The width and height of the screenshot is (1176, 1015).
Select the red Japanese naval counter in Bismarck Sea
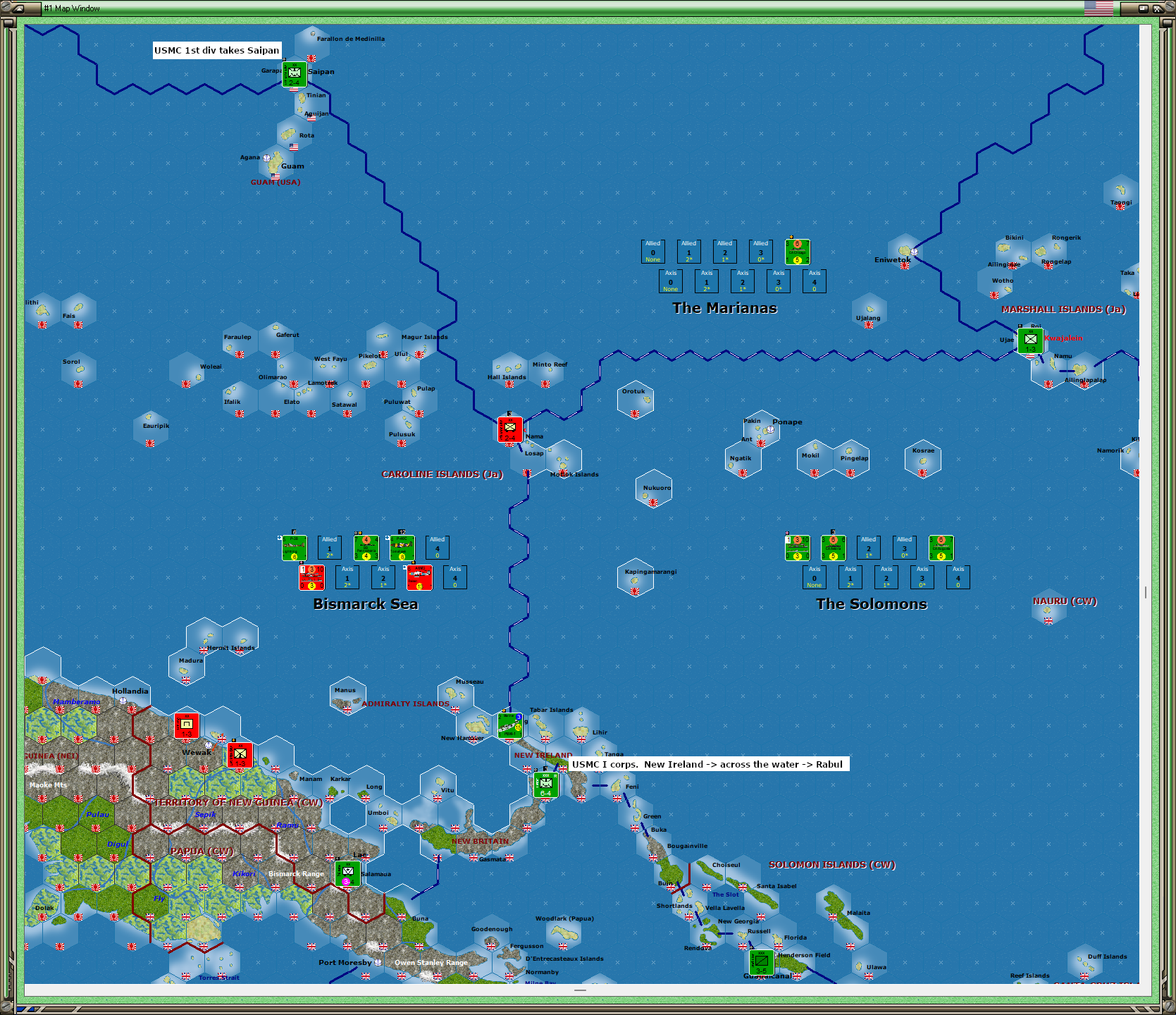(x=311, y=577)
